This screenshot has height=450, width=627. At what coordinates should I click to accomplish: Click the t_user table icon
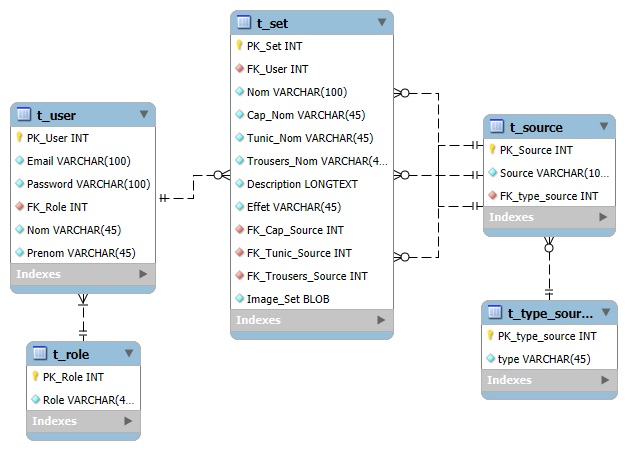coord(24,114)
